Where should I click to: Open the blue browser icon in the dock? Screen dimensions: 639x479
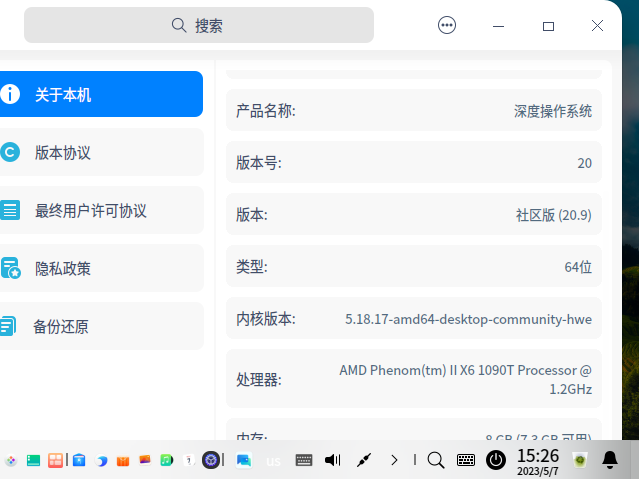(x=101, y=461)
